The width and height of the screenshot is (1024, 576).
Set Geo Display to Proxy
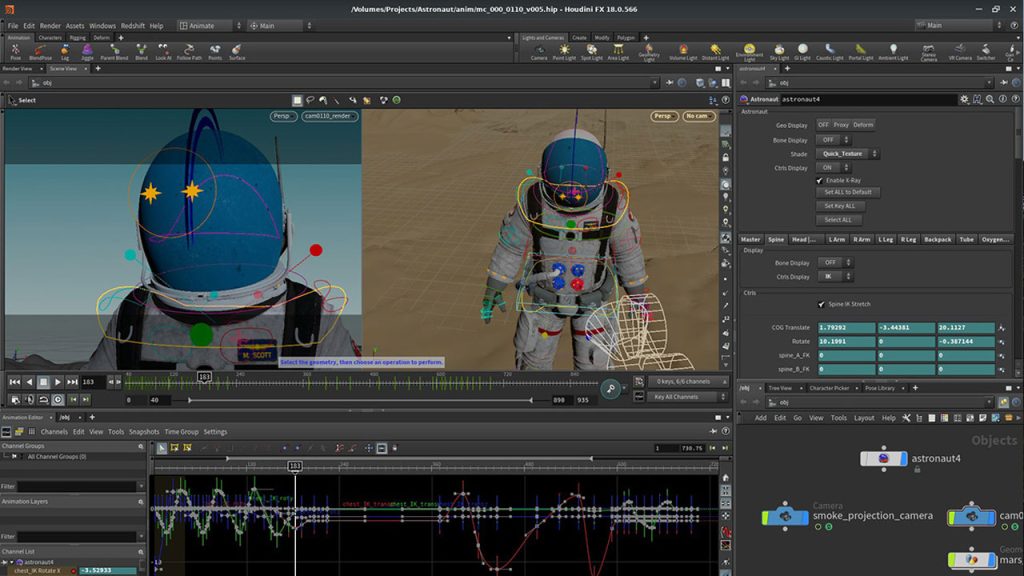pos(842,124)
